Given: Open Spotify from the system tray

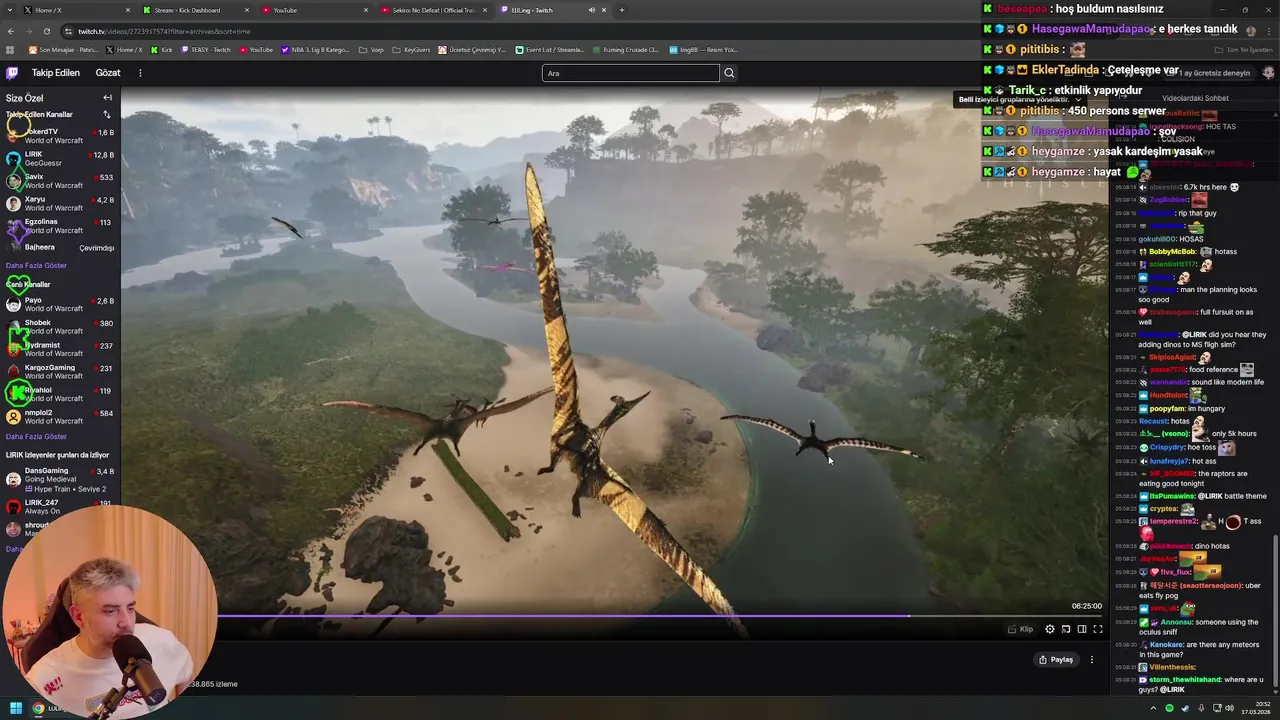Looking at the screenshot, I should 1169,708.
